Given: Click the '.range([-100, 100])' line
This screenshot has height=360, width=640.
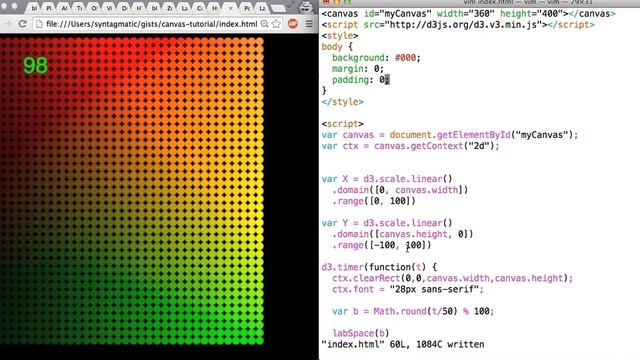Looking at the screenshot, I should click(x=381, y=245).
